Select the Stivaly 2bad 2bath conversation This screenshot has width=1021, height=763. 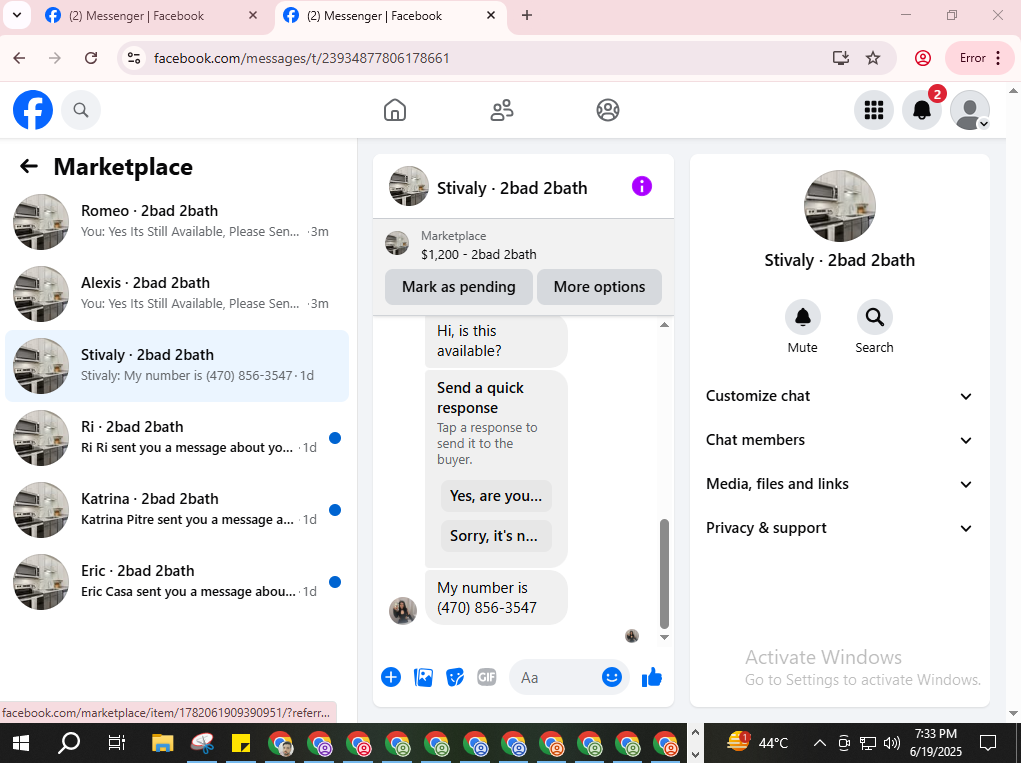(177, 366)
